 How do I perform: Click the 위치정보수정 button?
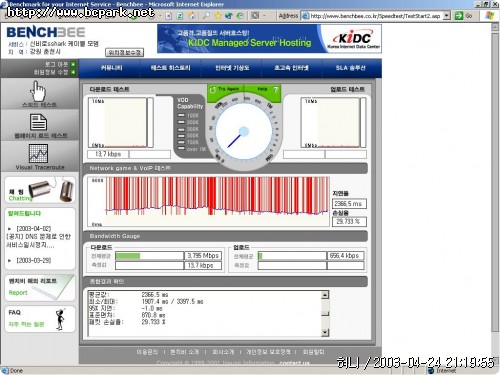click(x=125, y=52)
